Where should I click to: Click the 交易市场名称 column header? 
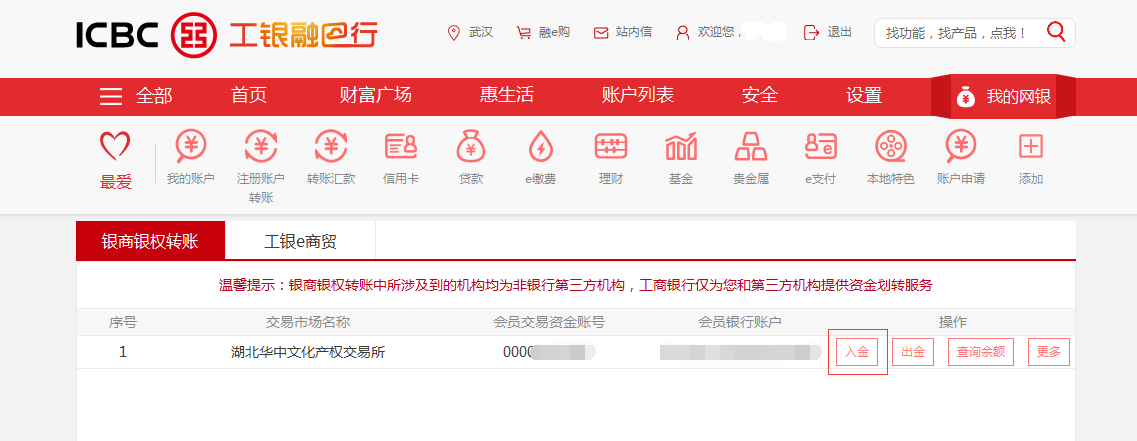click(308, 322)
